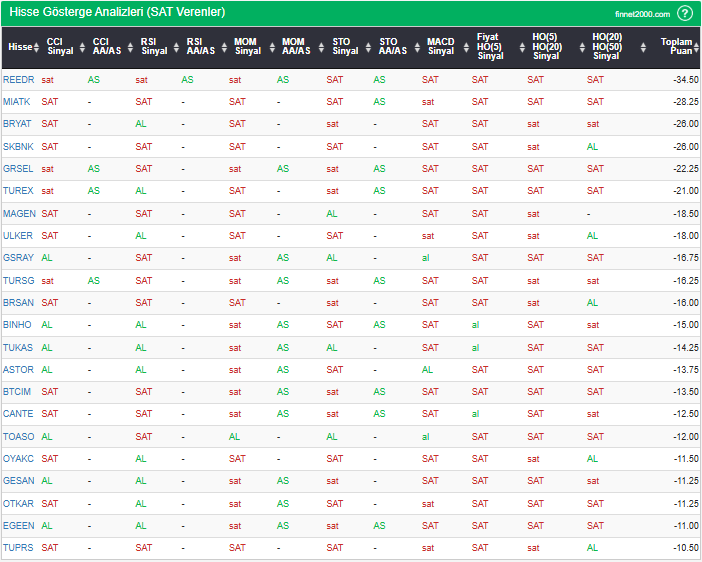Open the REEDR stock link
702x562 pixels.
tap(18, 79)
